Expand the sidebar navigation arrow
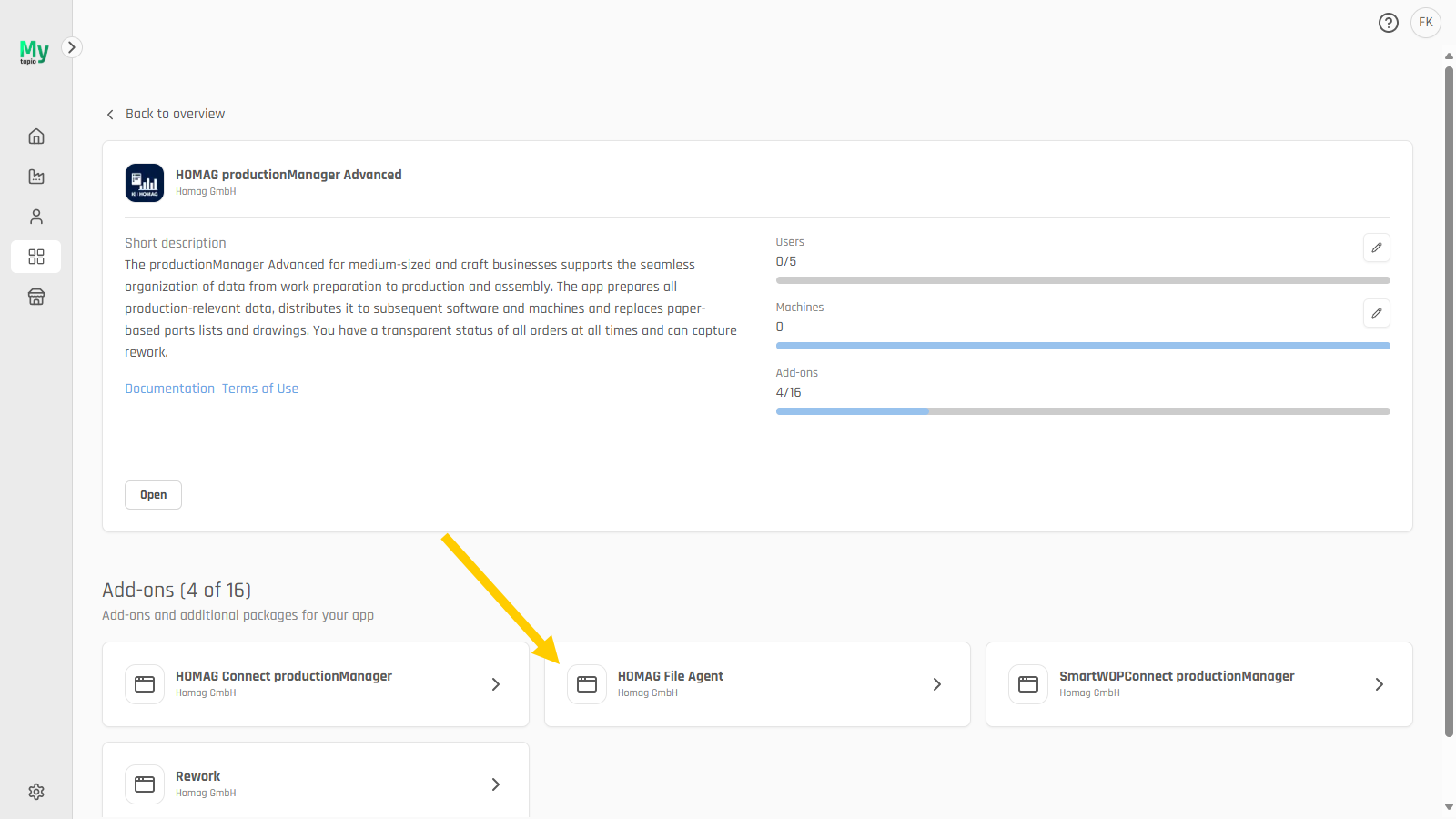The image size is (1456, 819). pyautogui.click(x=72, y=47)
